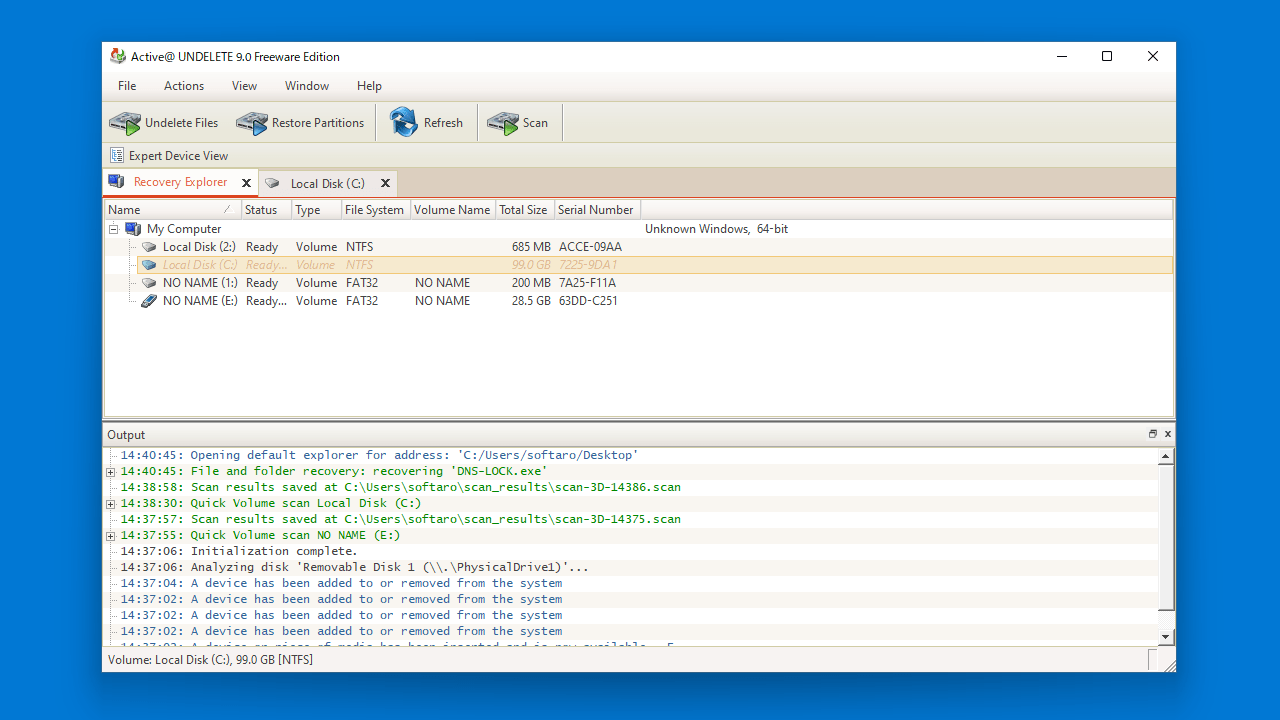Open Expert Device View link
Viewport: 1280px width, 720px height.
(178, 156)
